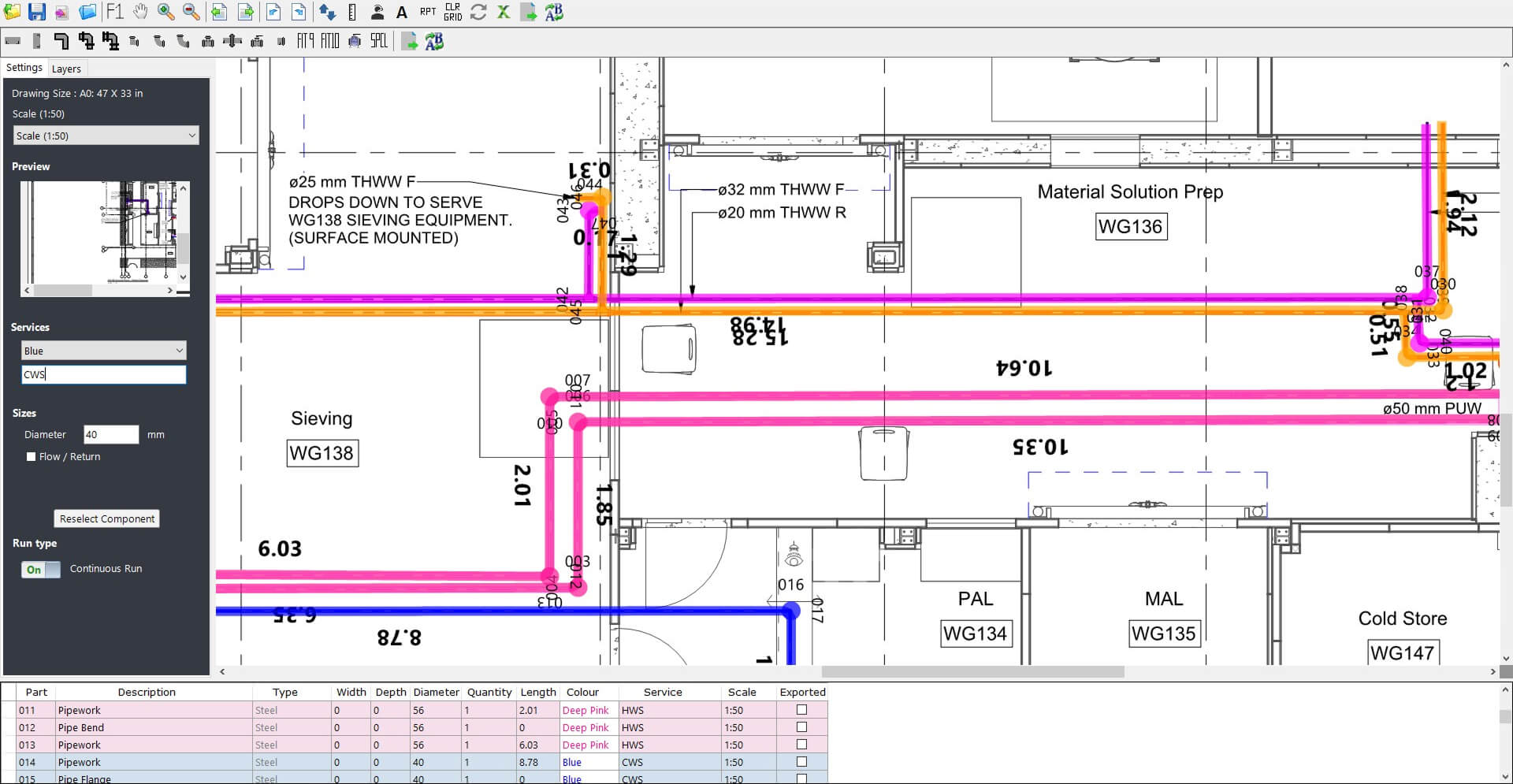Click the Diameter value field showing 40
The image size is (1513, 784).
[111, 434]
